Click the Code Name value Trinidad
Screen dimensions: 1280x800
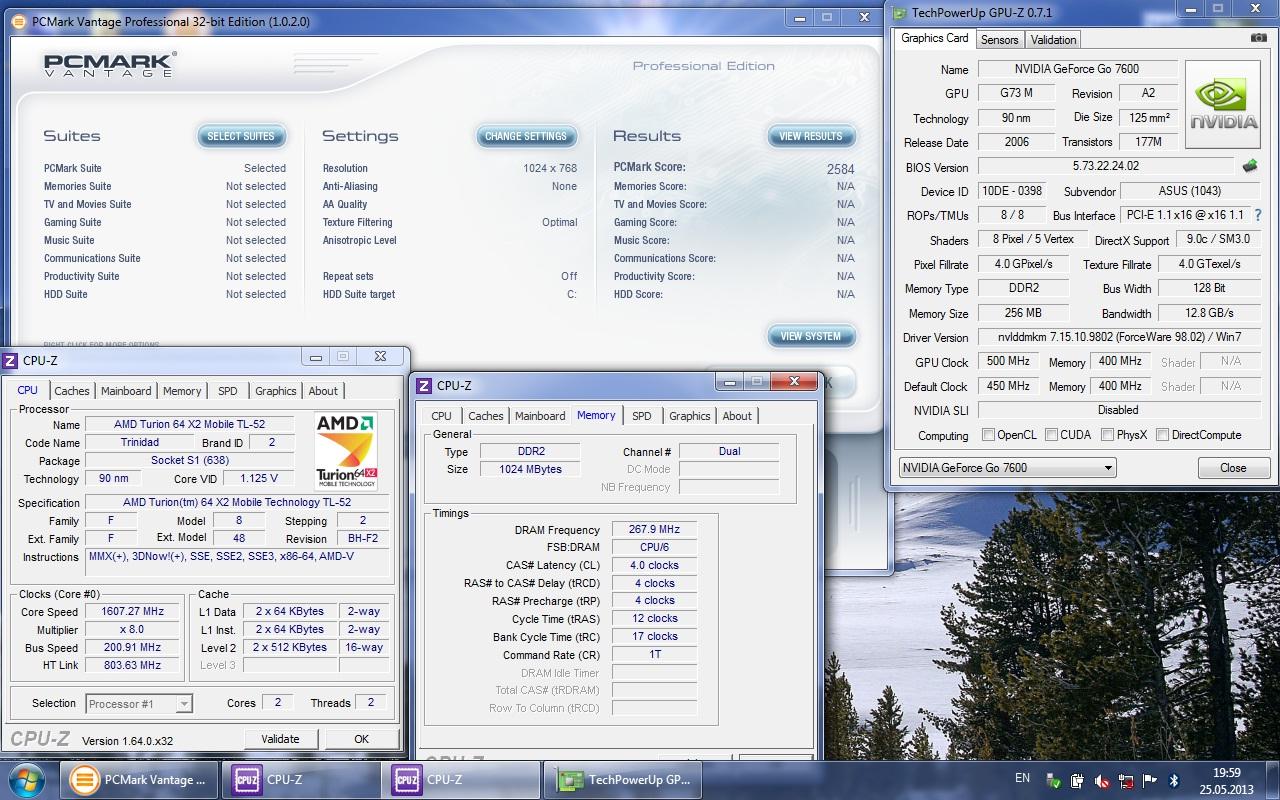139,442
